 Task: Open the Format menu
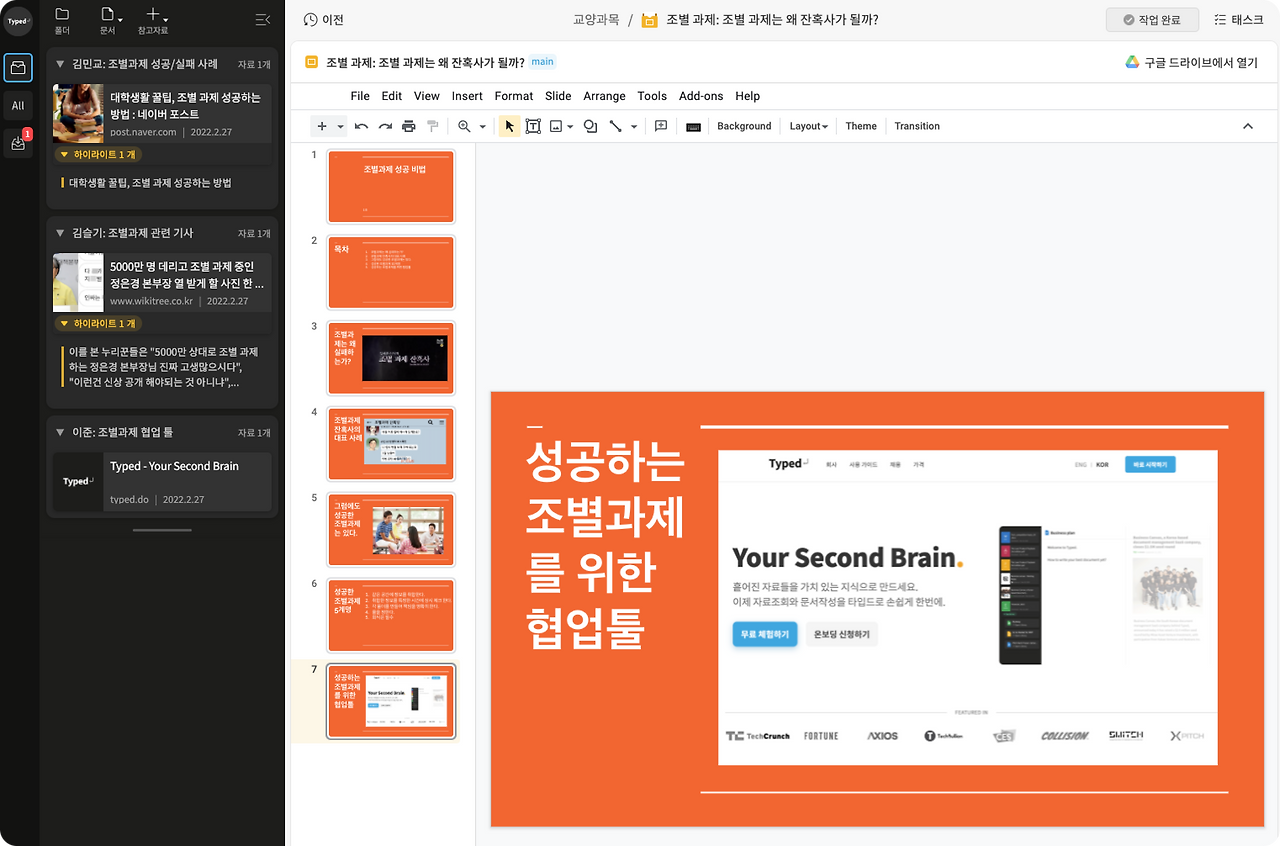514,96
